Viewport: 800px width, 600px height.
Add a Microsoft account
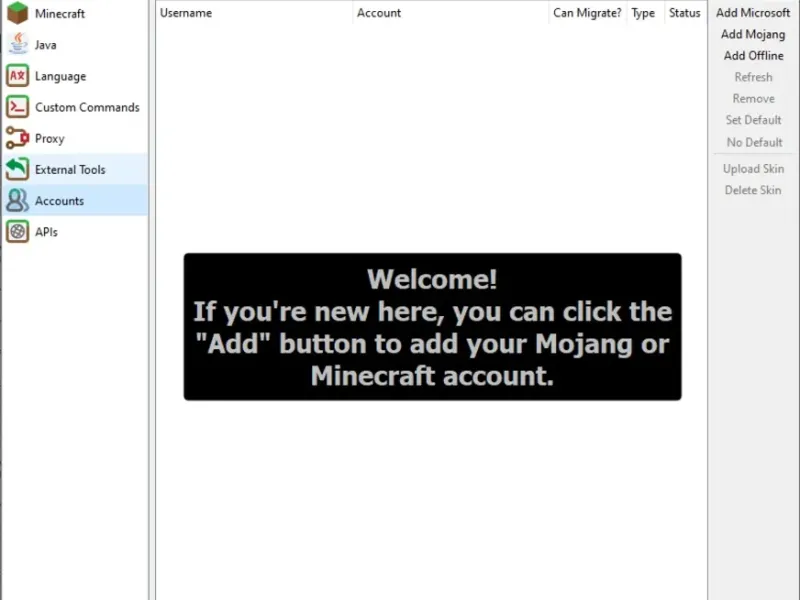pos(753,13)
